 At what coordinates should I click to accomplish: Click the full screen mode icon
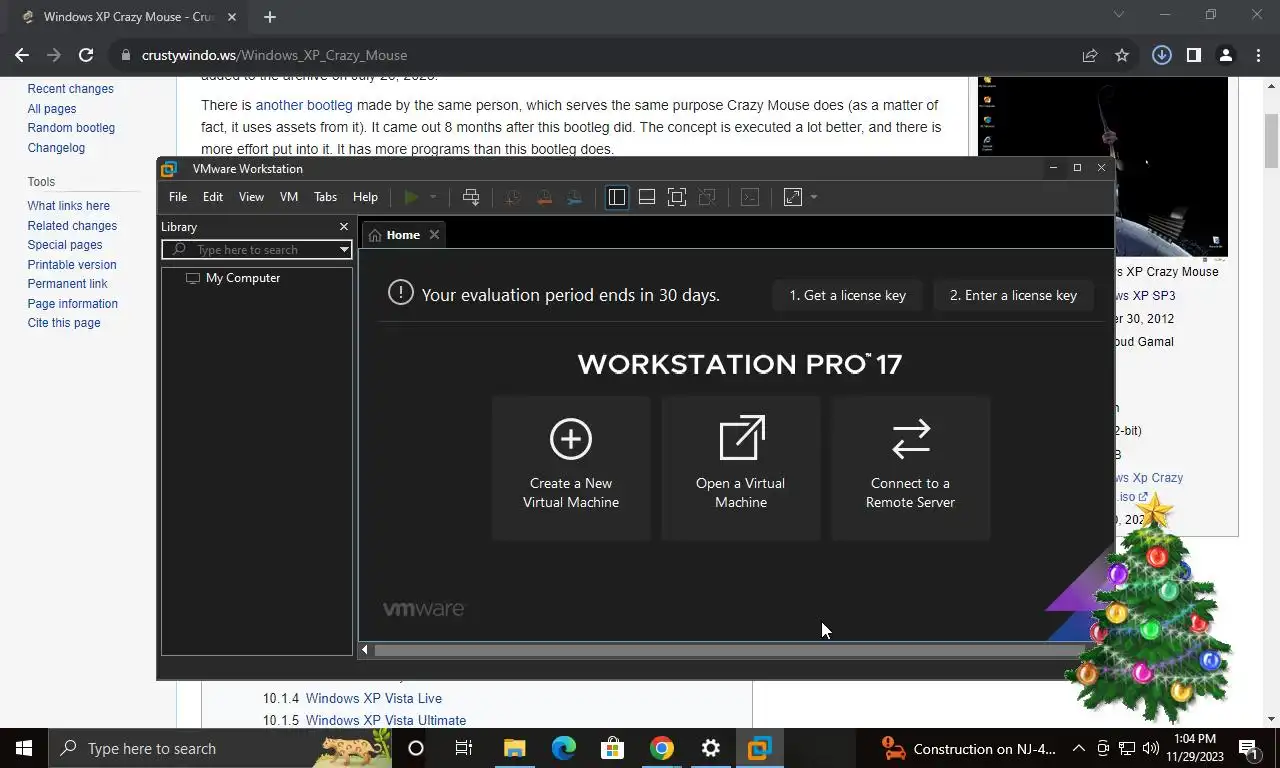tap(677, 197)
